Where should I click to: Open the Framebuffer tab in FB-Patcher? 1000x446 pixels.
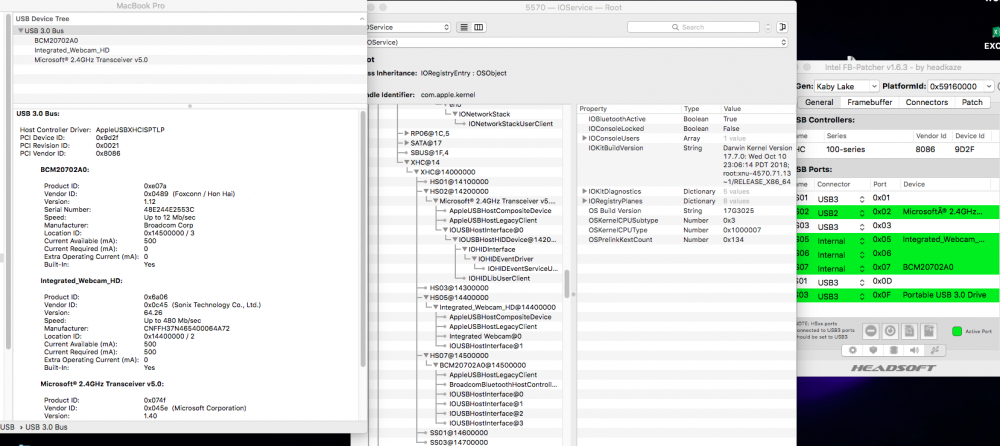pos(869,102)
